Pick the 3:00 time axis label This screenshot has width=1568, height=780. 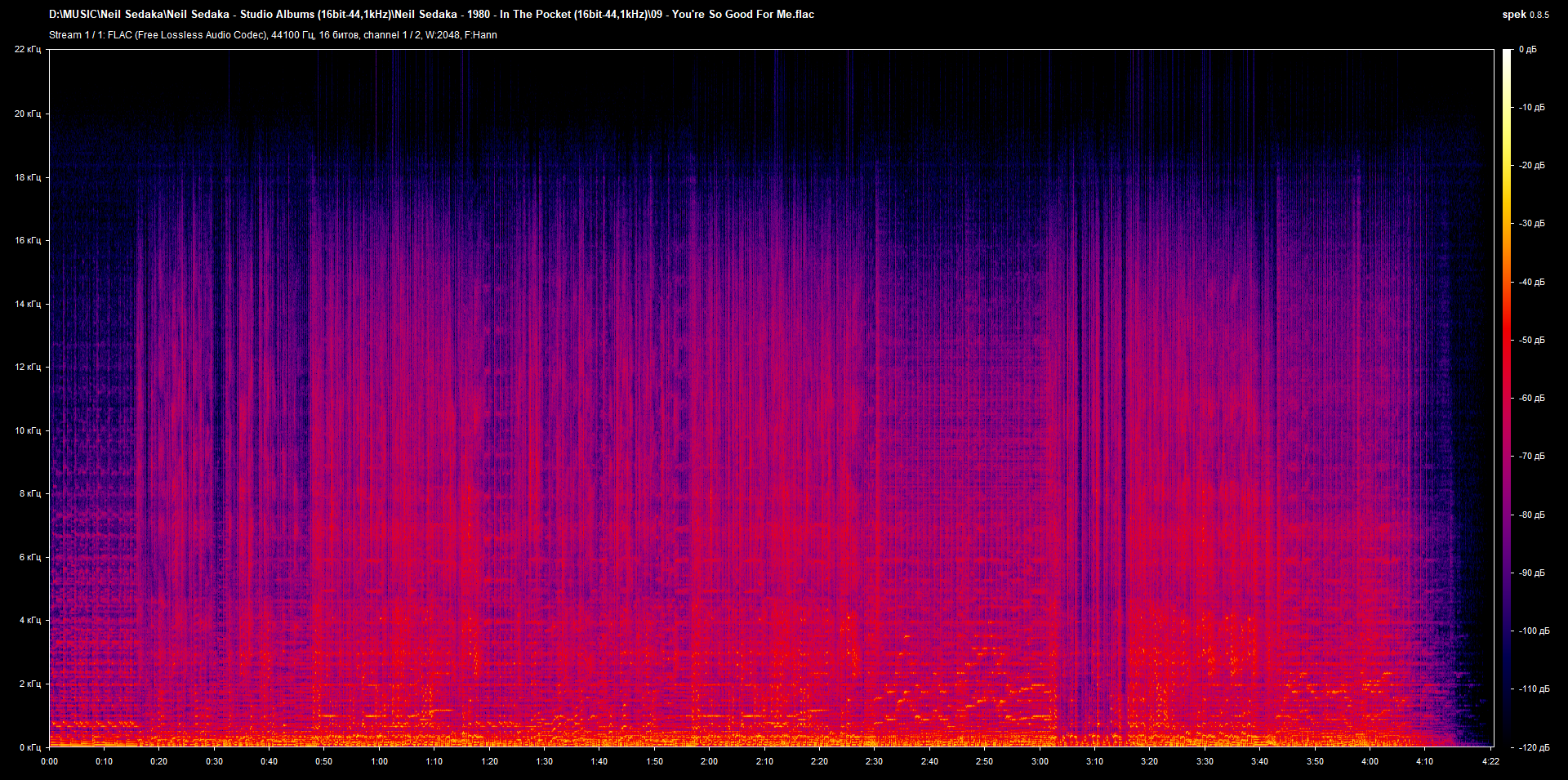point(1040,761)
